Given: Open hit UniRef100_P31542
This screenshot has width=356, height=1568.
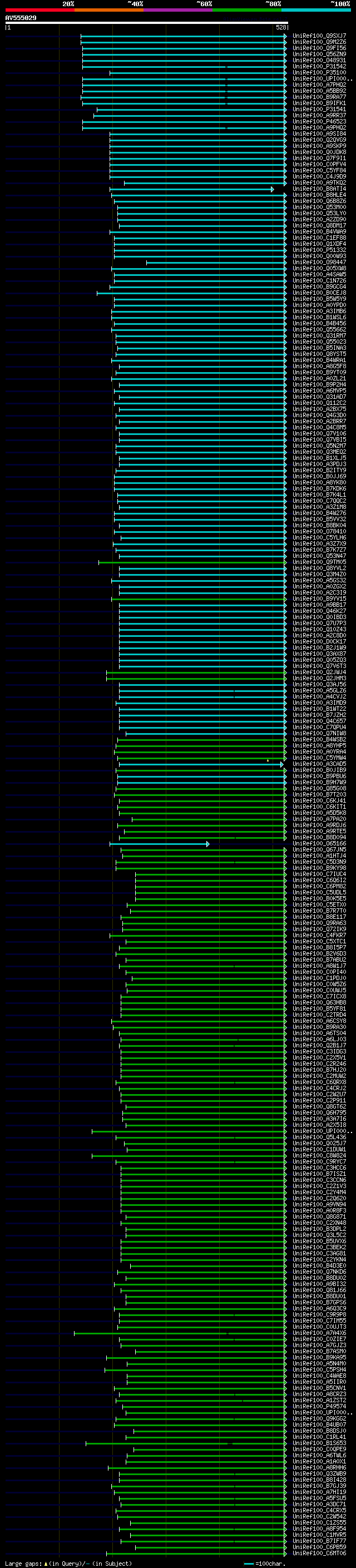Looking at the screenshot, I should click(319, 66).
